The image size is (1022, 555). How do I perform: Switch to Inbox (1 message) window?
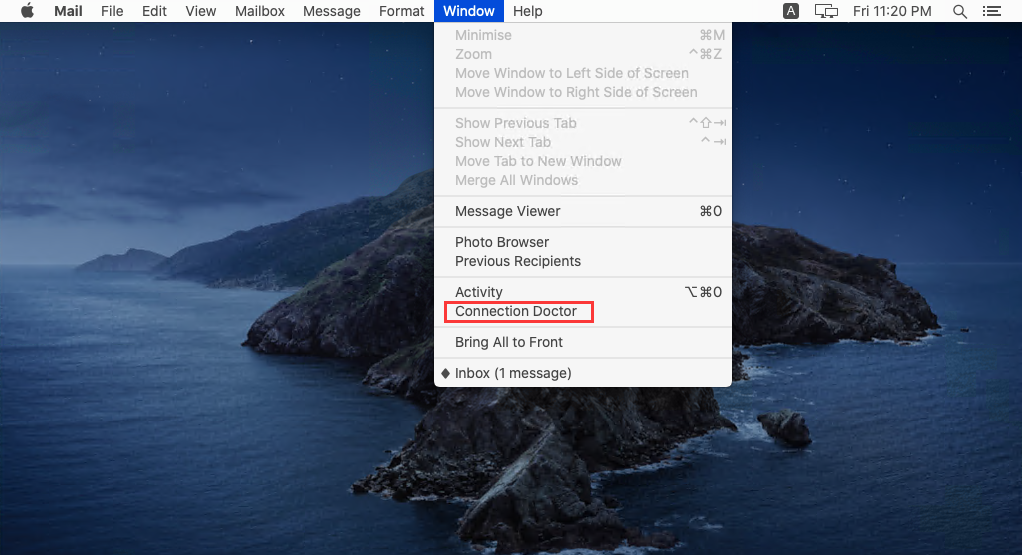[513, 373]
